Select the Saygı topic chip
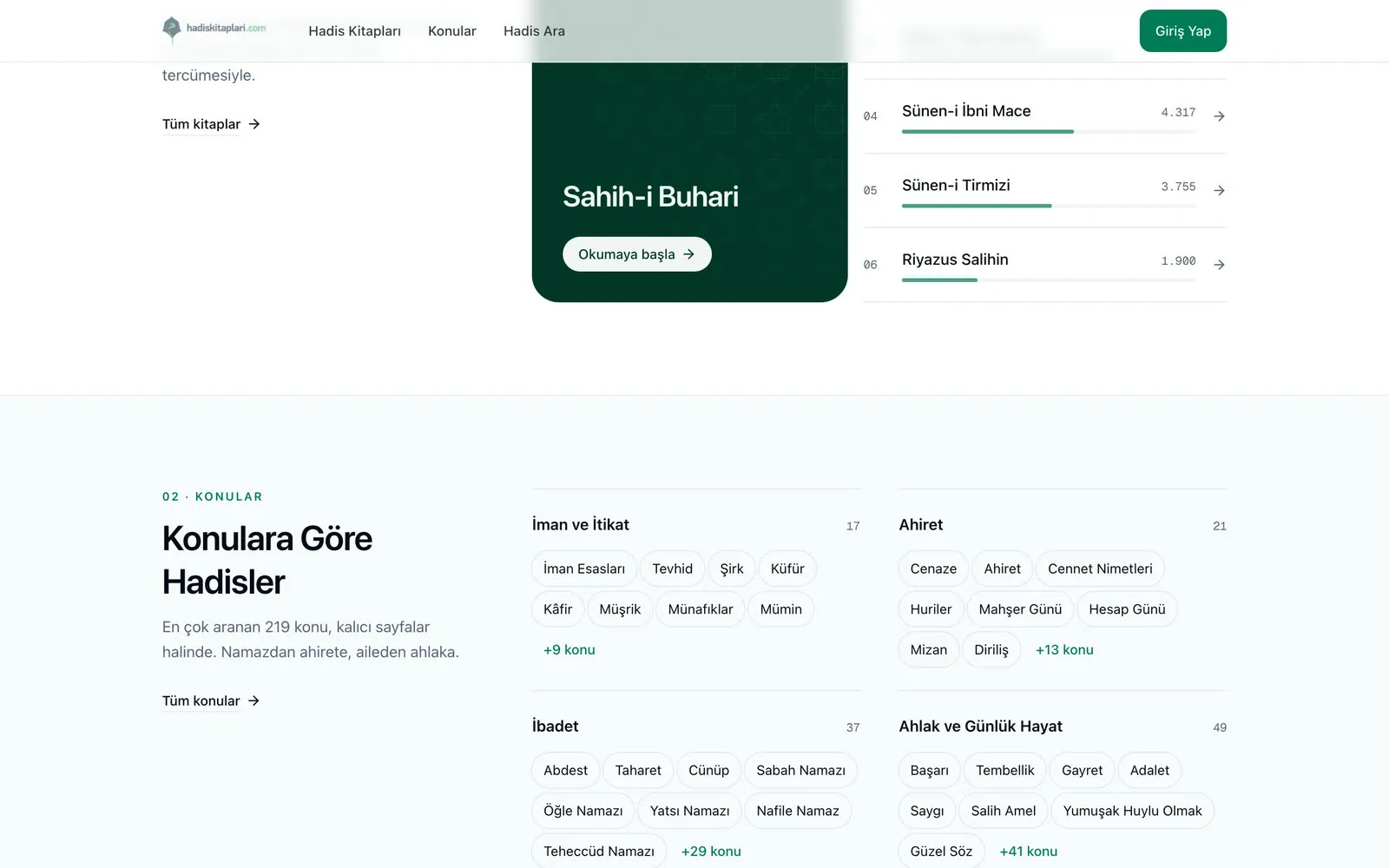Viewport: 1389px width, 868px height. (x=927, y=811)
